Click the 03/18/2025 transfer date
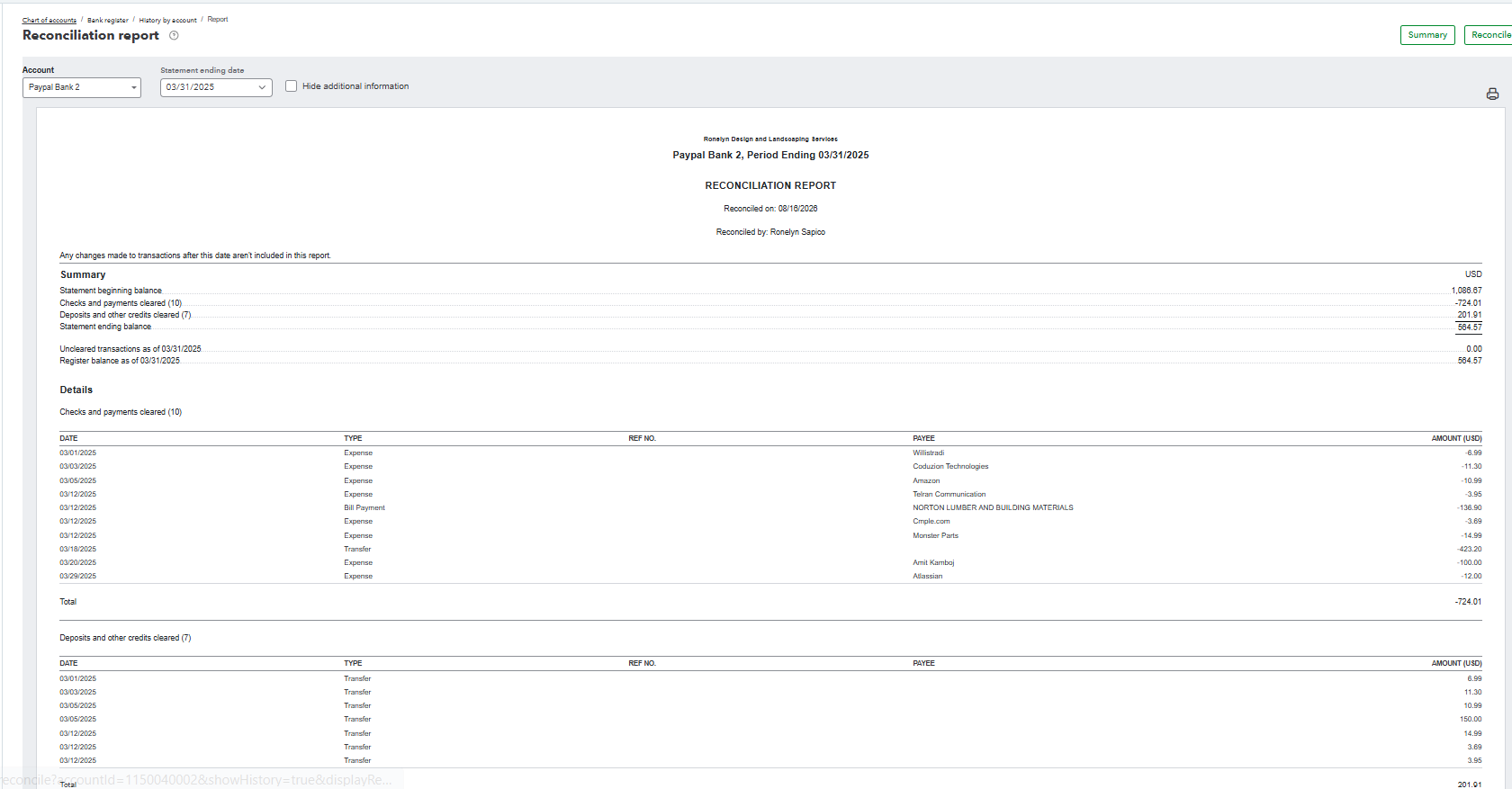Viewport: 1512px width, 789px height. (x=78, y=549)
